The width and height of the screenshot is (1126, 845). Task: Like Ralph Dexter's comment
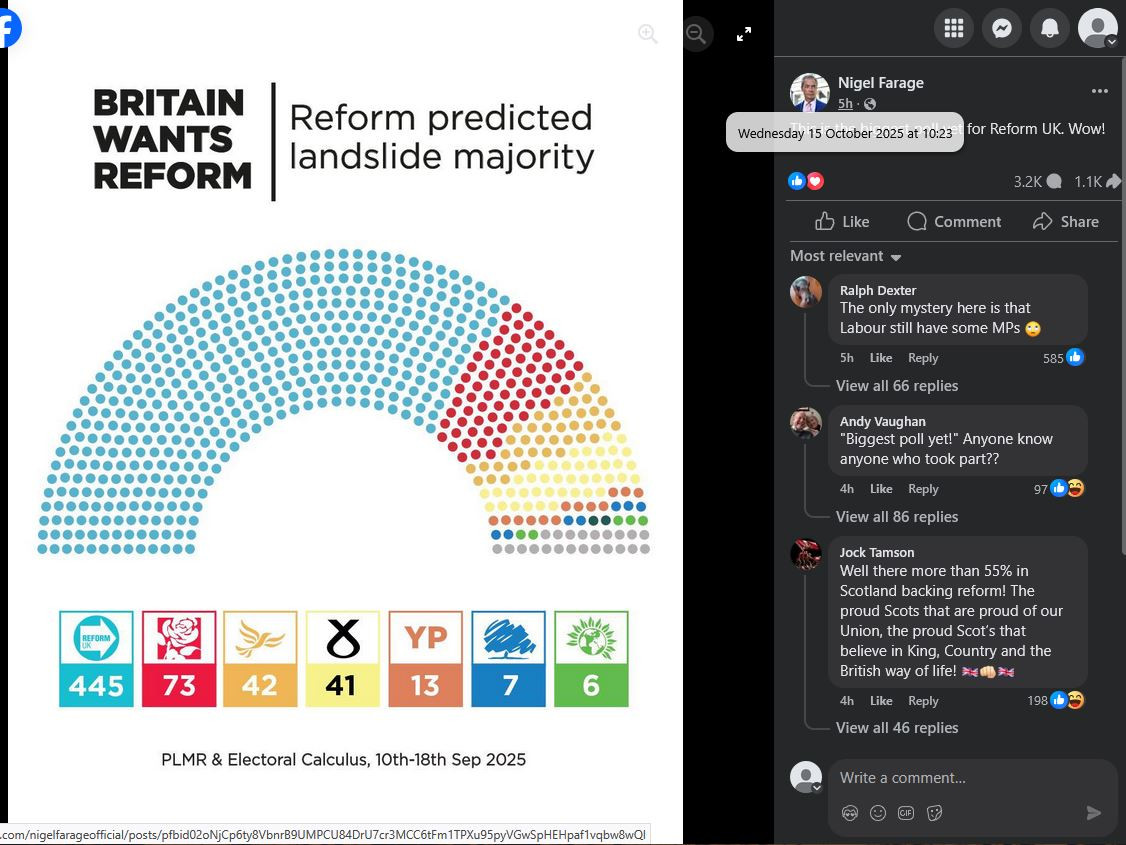pyautogui.click(x=880, y=358)
